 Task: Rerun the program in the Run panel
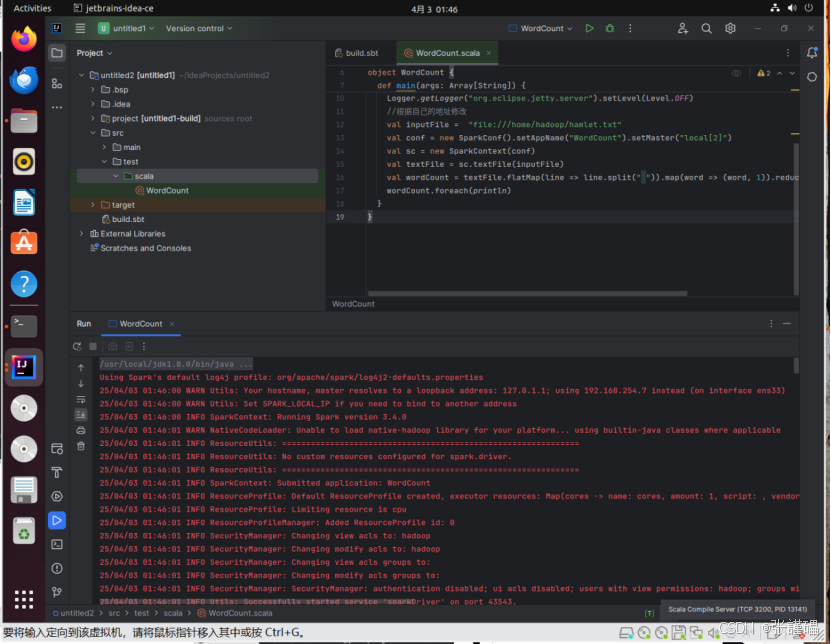77,346
